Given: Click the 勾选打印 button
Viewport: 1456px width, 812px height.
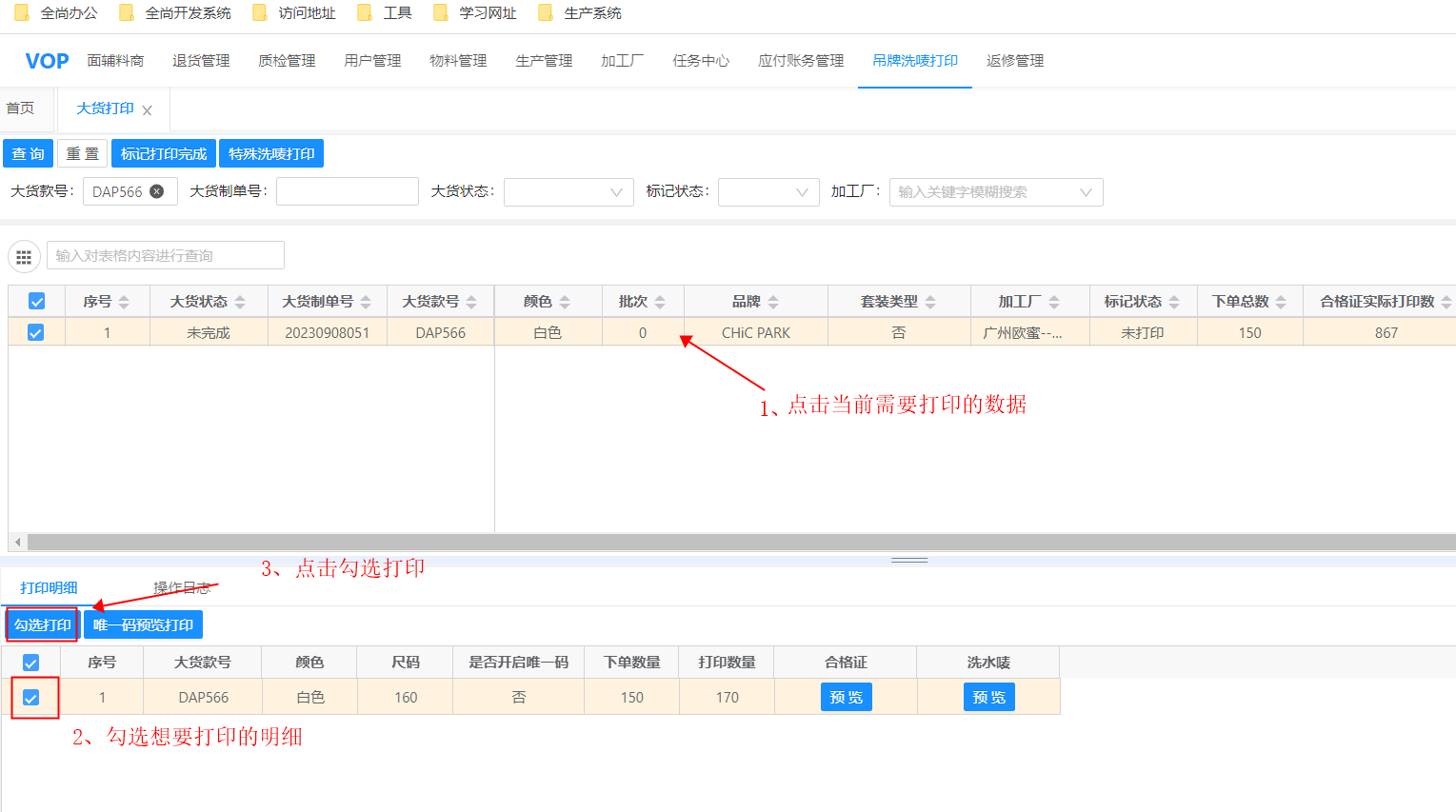Looking at the screenshot, I should tap(42, 625).
